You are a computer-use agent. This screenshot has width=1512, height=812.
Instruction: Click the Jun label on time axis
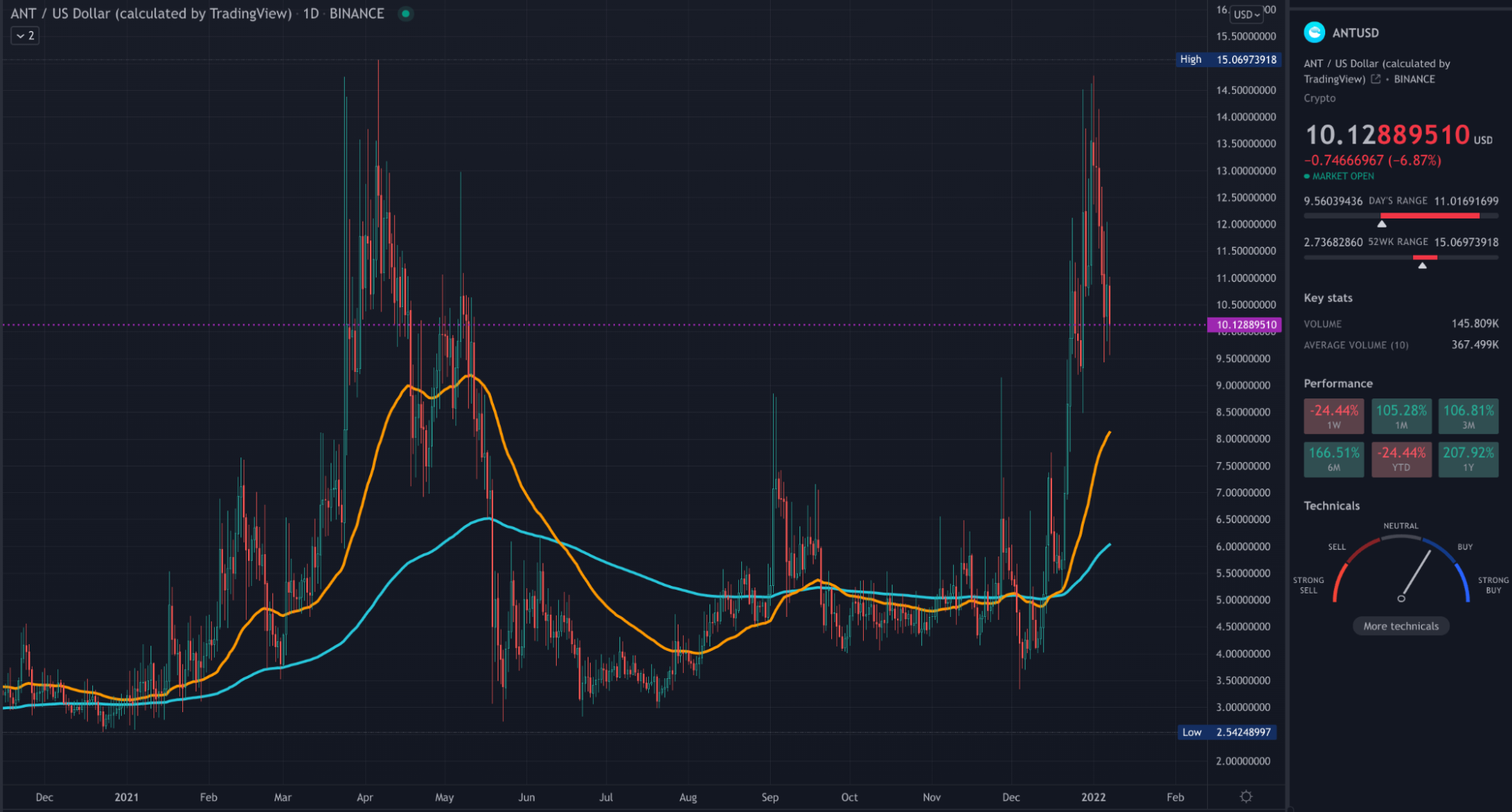(526, 797)
